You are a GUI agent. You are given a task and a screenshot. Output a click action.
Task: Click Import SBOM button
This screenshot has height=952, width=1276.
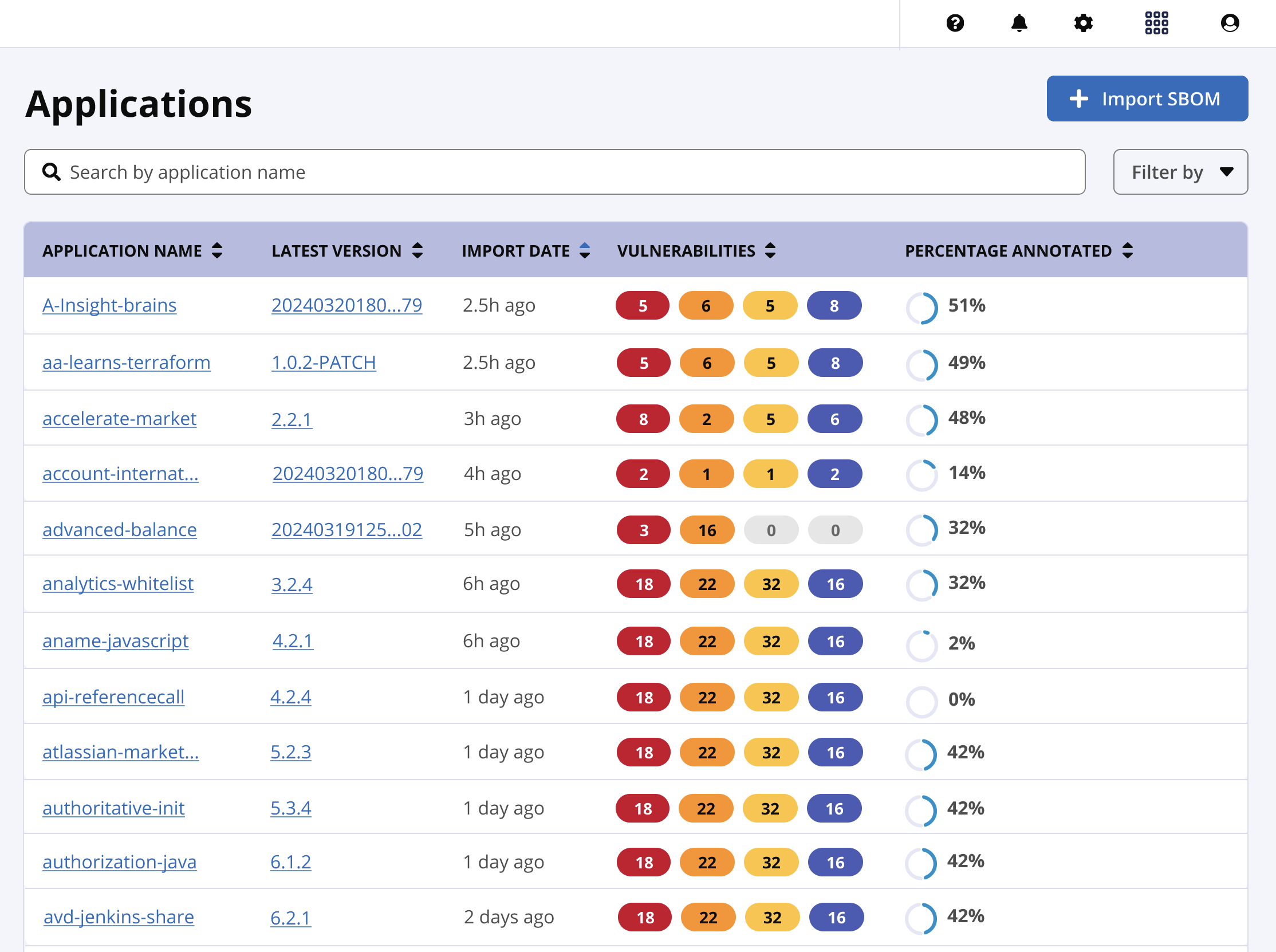click(x=1147, y=99)
